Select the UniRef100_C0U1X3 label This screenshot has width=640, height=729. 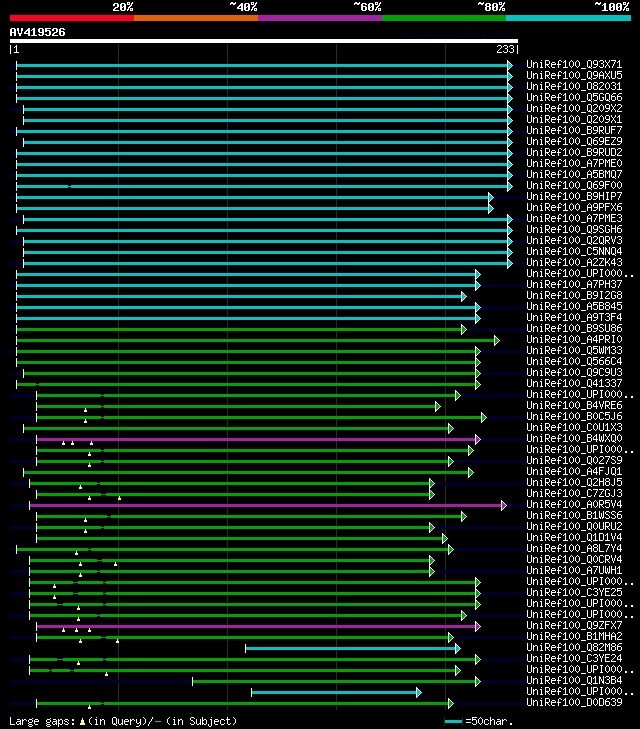(x=574, y=427)
